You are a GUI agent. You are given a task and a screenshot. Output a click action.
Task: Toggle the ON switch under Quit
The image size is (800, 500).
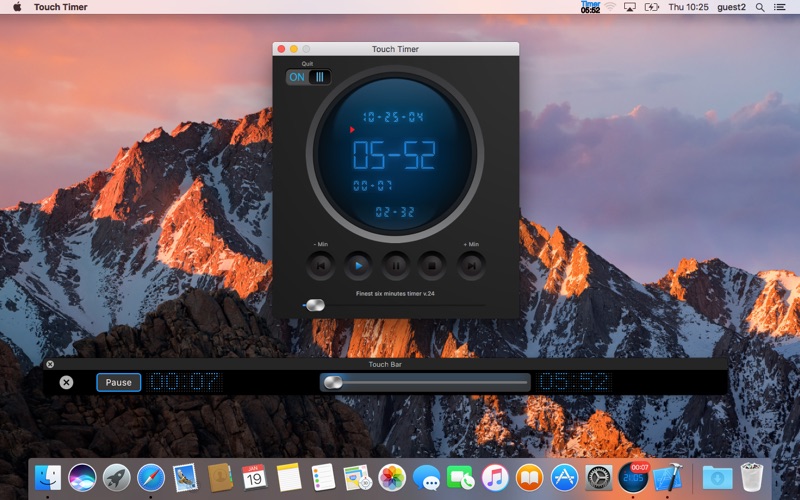(x=309, y=77)
